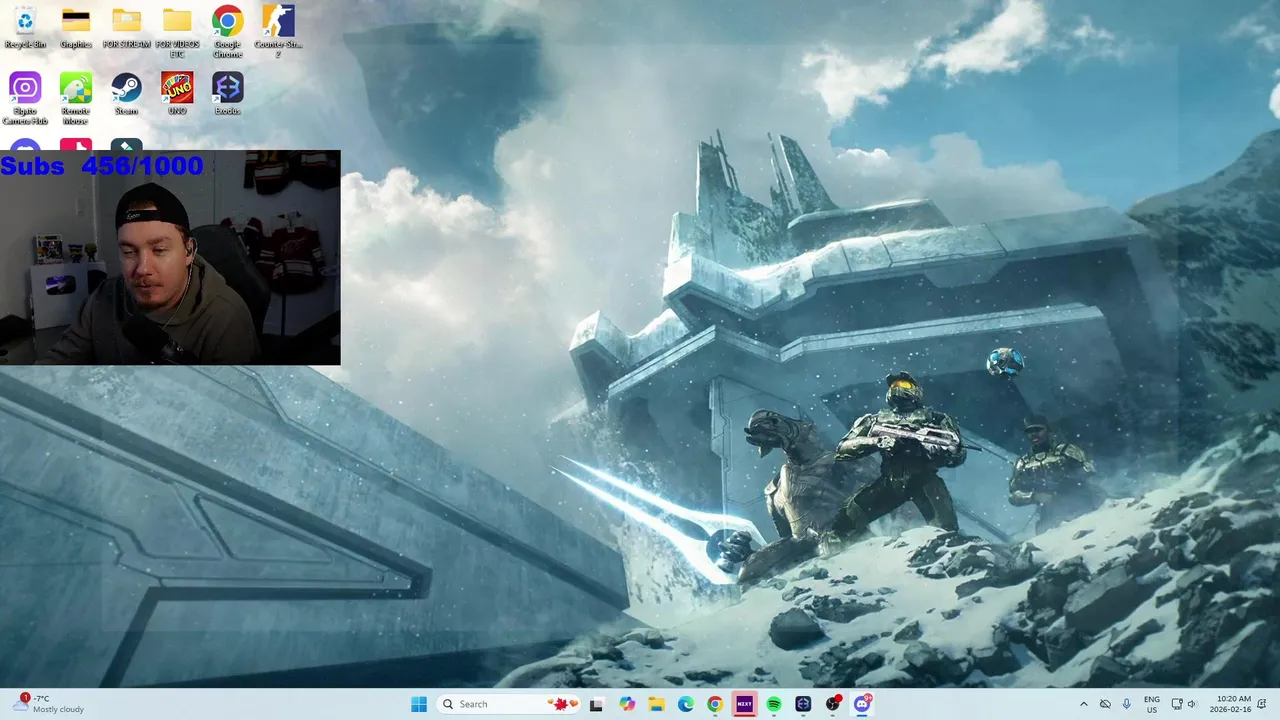Switch to Discord on the taskbar
The image size is (1280, 720).
(x=862, y=704)
